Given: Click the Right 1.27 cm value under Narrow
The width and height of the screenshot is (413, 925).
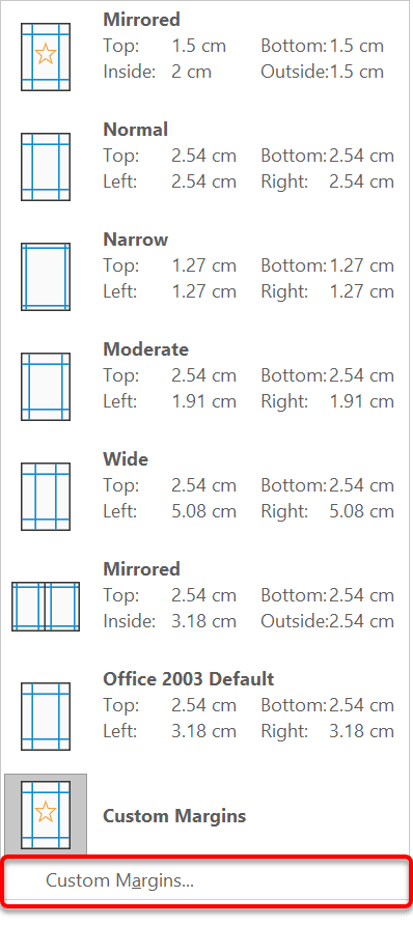Looking at the screenshot, I should 361,291.
